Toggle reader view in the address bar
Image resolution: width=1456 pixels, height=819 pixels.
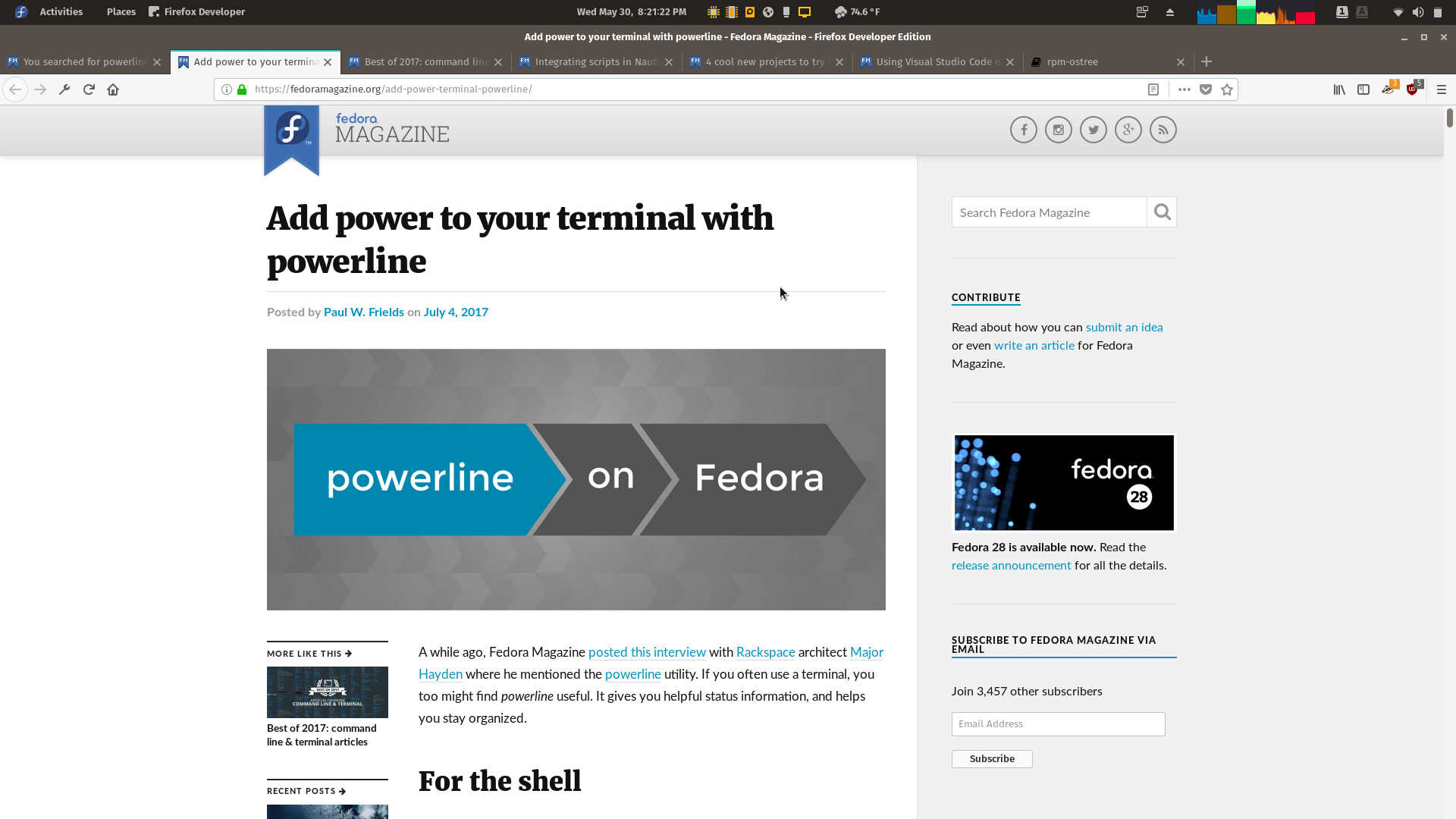pyautogui.click(x=1153, y=89)
